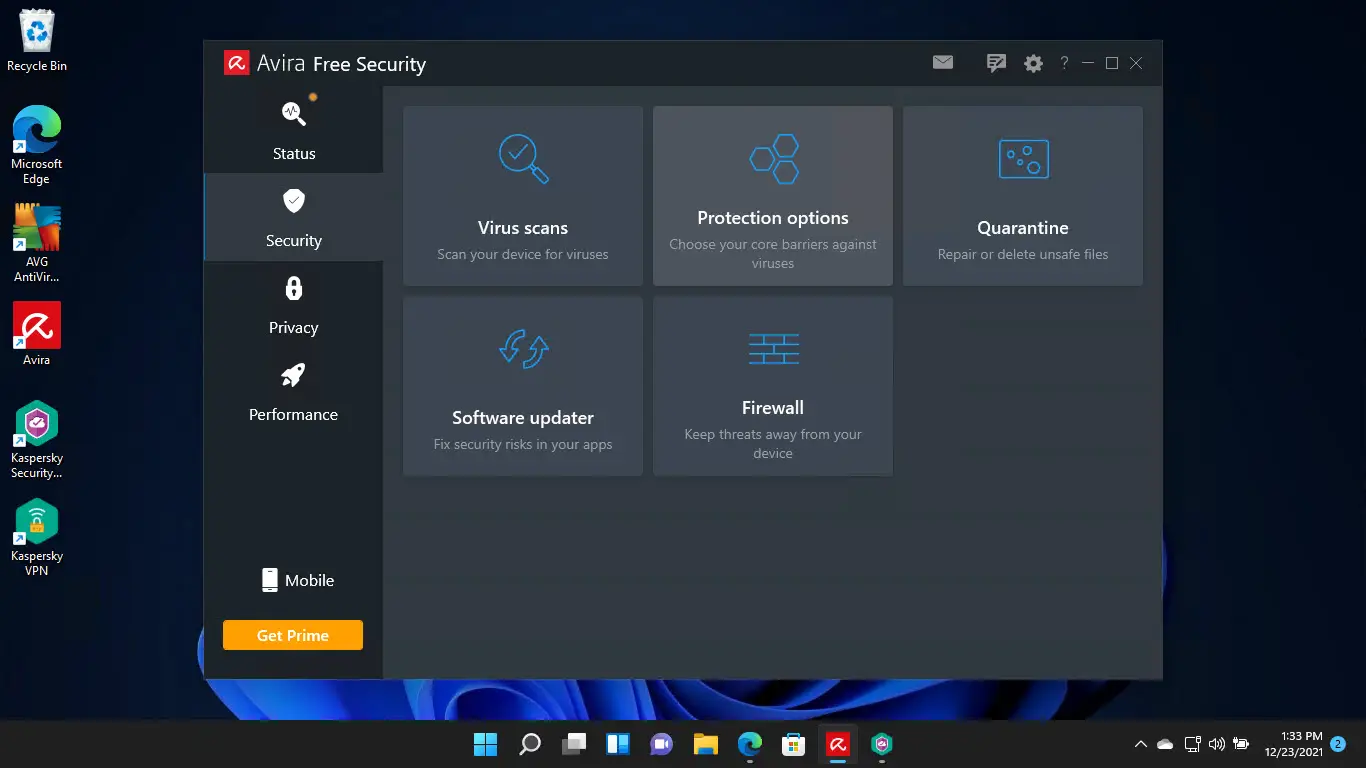Screen dimensions: 1366x768
Task: Open the clock showing 1:33 PM
Action: [1293, 744]
